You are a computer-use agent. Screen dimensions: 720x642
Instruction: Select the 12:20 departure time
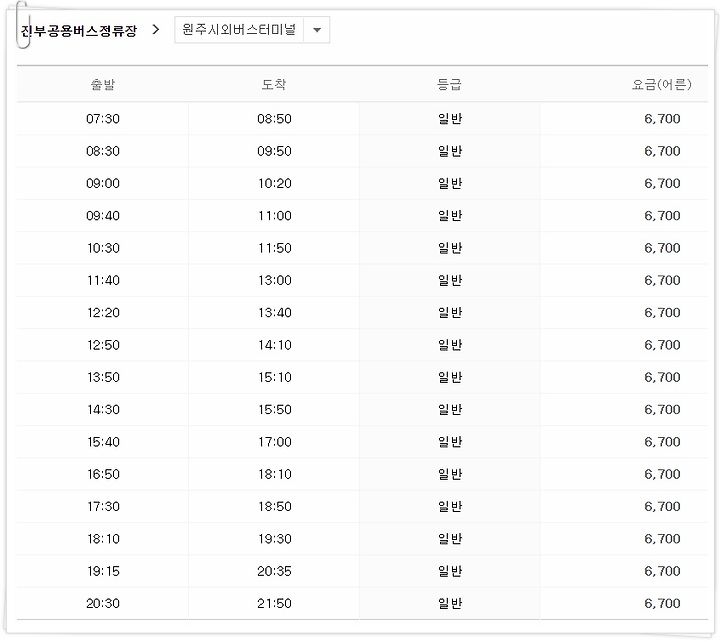coord(103,313)
